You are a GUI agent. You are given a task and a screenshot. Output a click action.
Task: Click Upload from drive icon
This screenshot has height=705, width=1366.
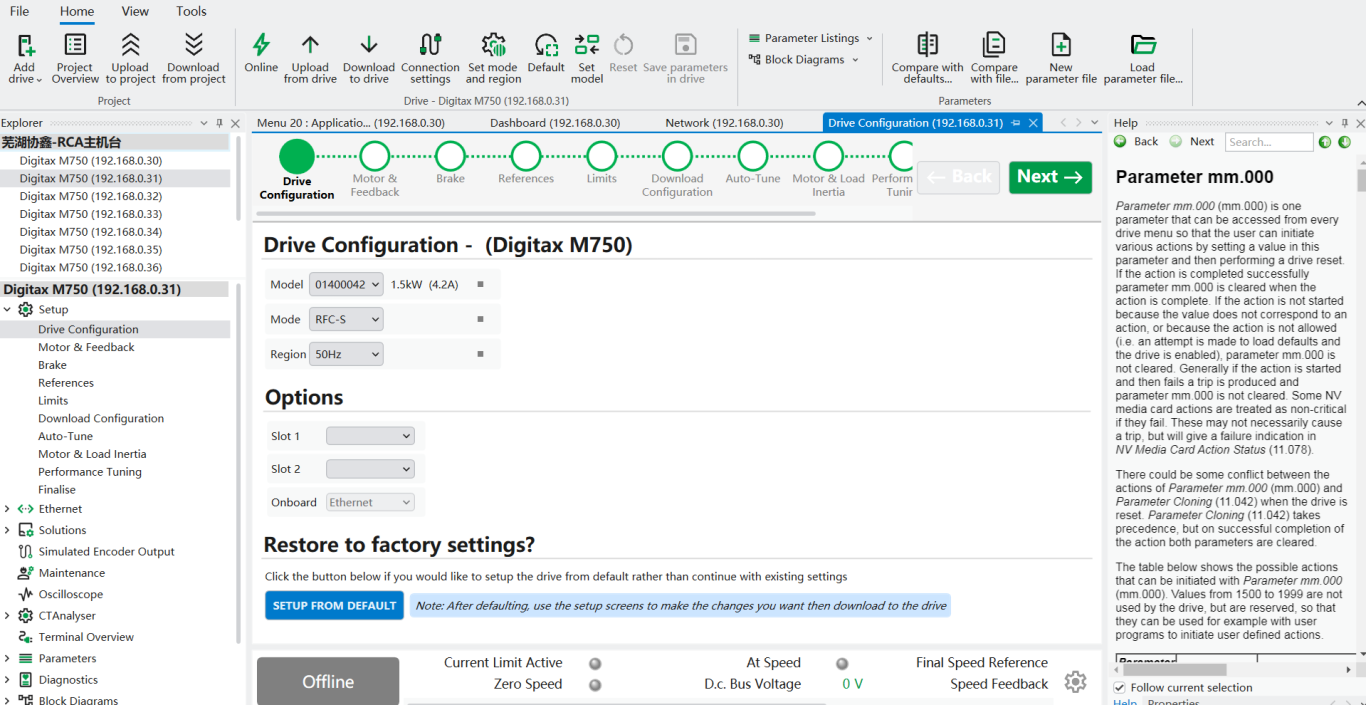pos(310,45)
